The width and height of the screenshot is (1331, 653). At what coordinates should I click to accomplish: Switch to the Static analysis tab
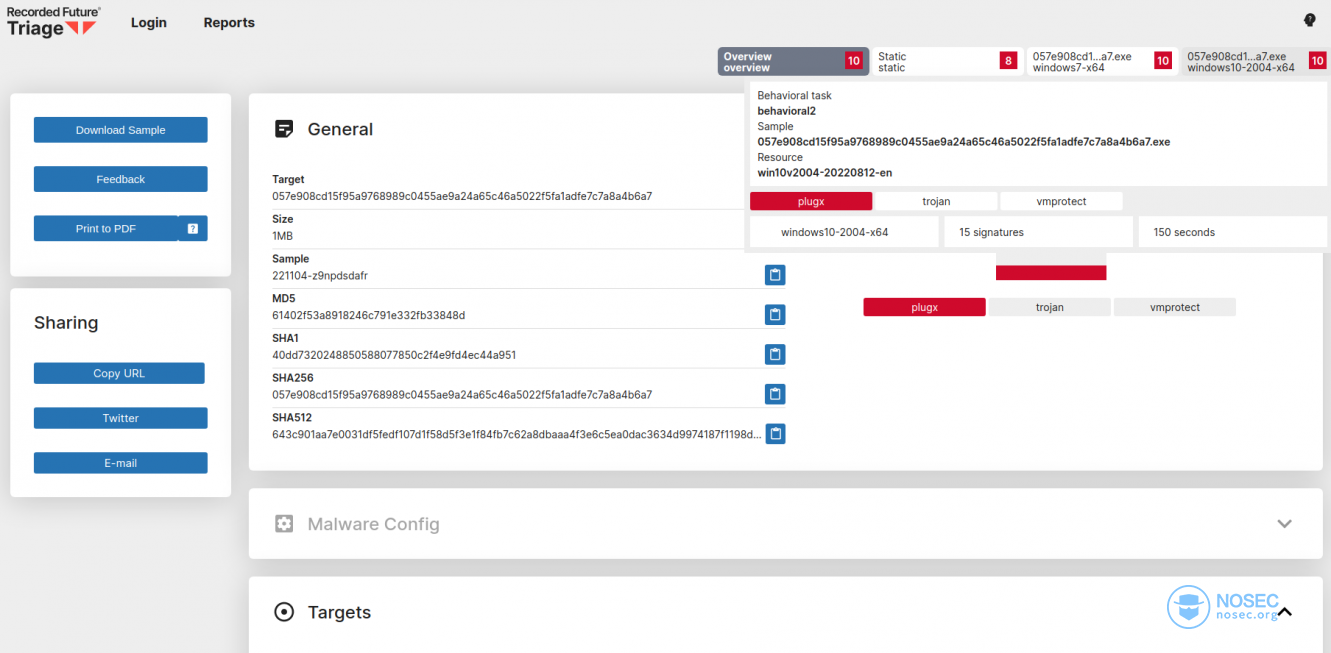coord(947,61)
